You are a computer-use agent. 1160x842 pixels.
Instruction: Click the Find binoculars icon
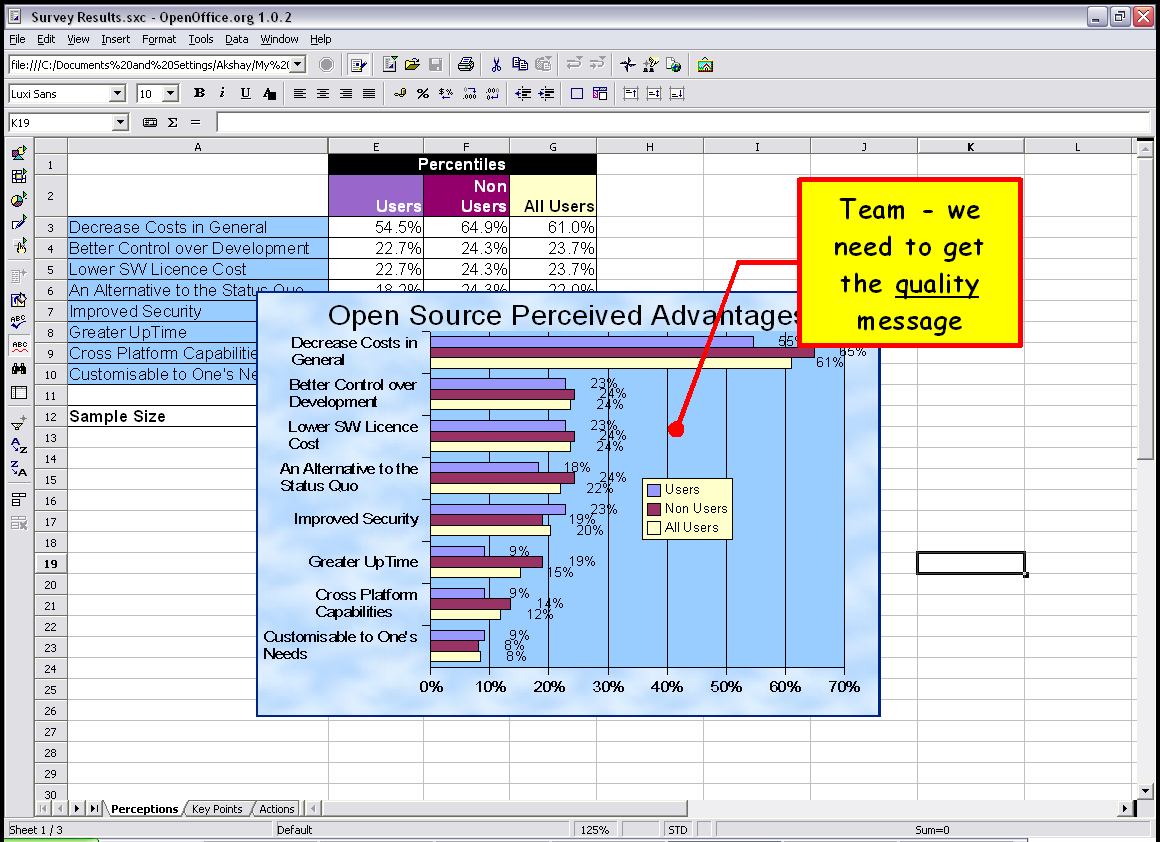(18, 369)
